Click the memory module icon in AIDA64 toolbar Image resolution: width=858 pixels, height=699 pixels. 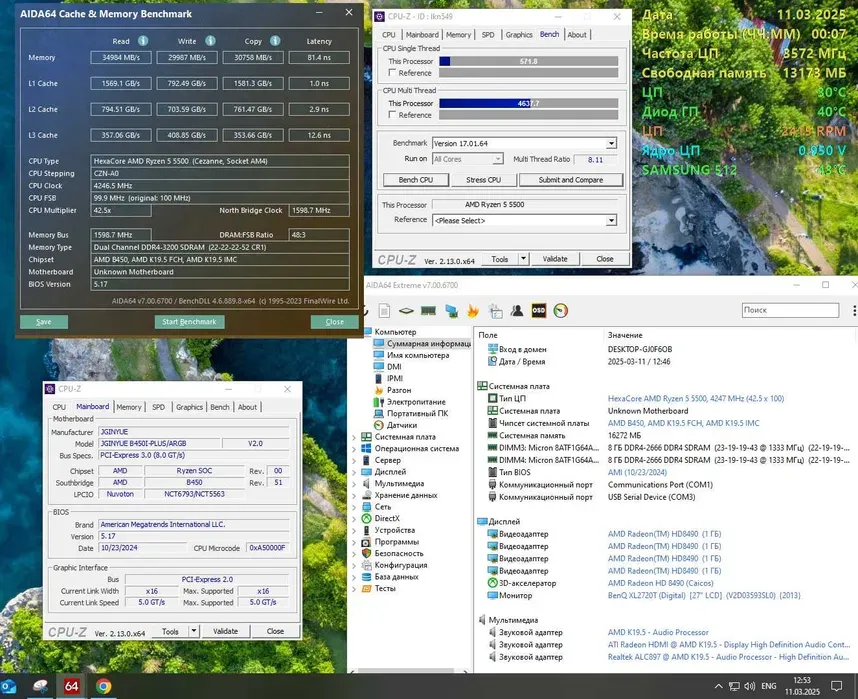coord(428,311)
